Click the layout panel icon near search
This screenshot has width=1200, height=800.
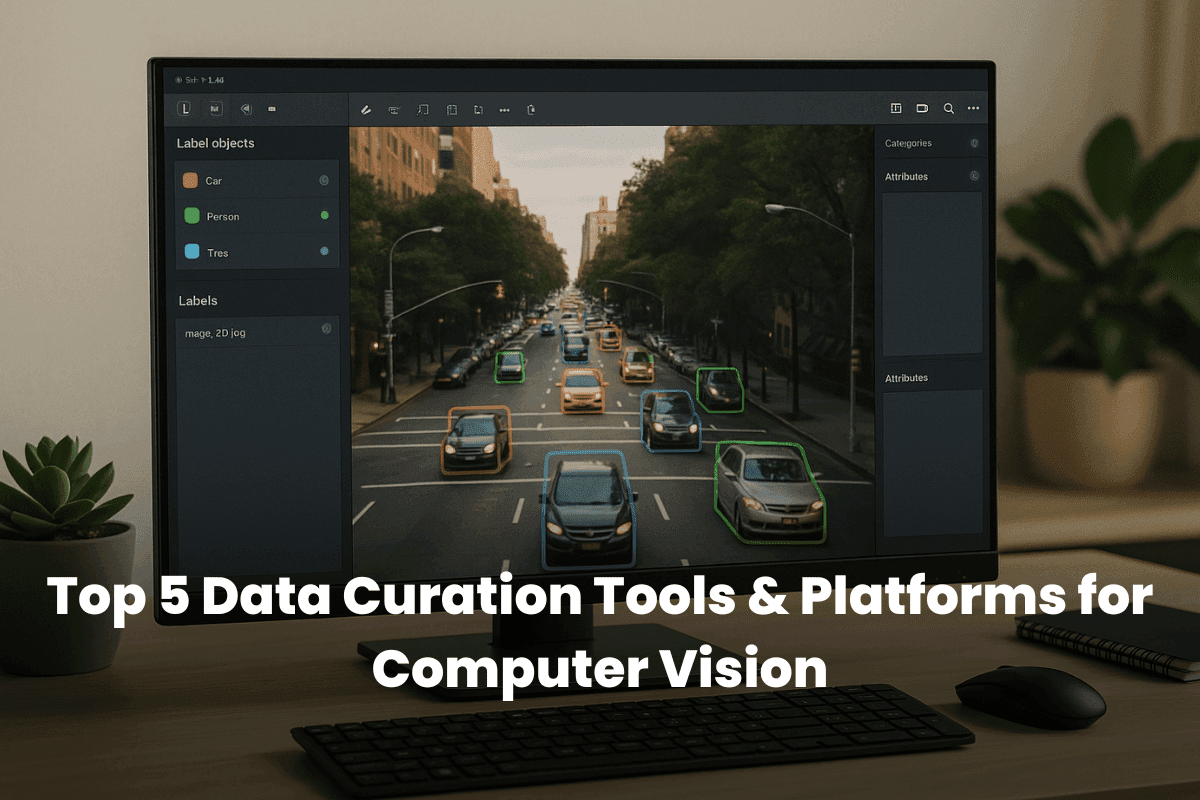tap(896, 108)
